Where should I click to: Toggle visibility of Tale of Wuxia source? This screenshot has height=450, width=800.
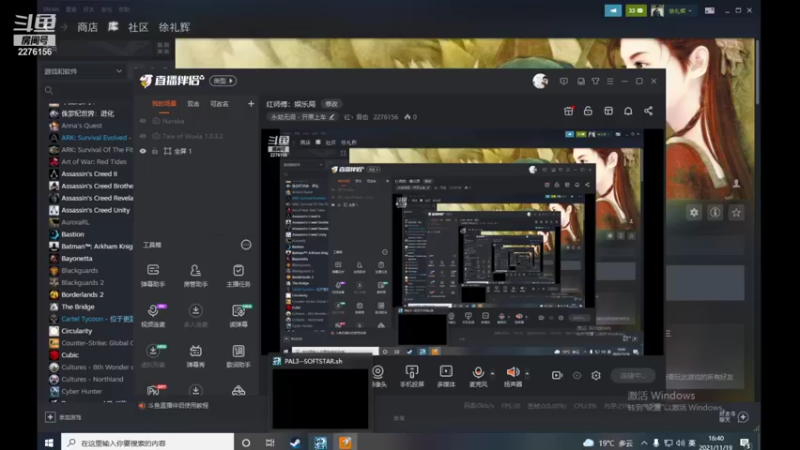(143, 136)
